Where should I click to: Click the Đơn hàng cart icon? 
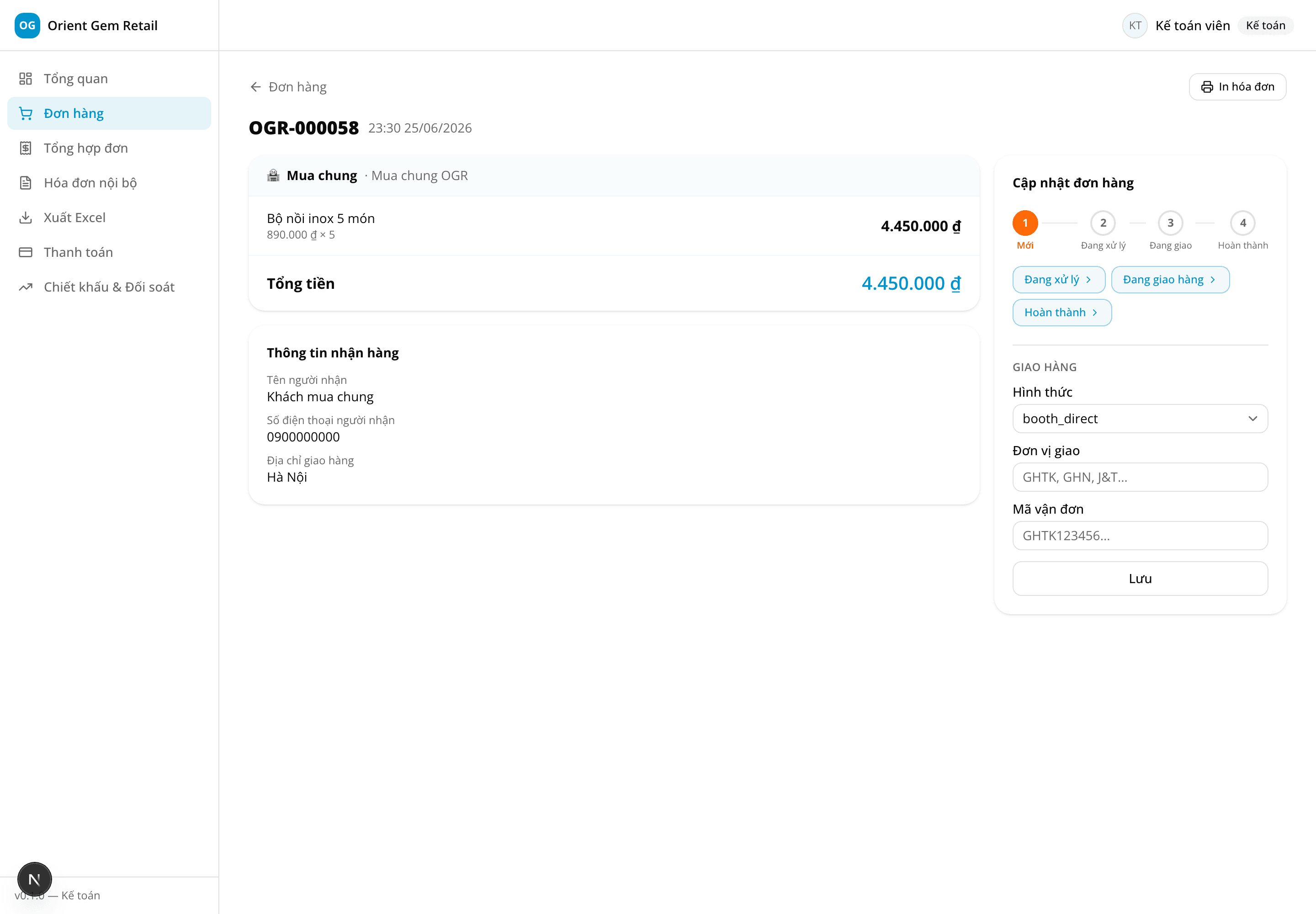point(25,113)
